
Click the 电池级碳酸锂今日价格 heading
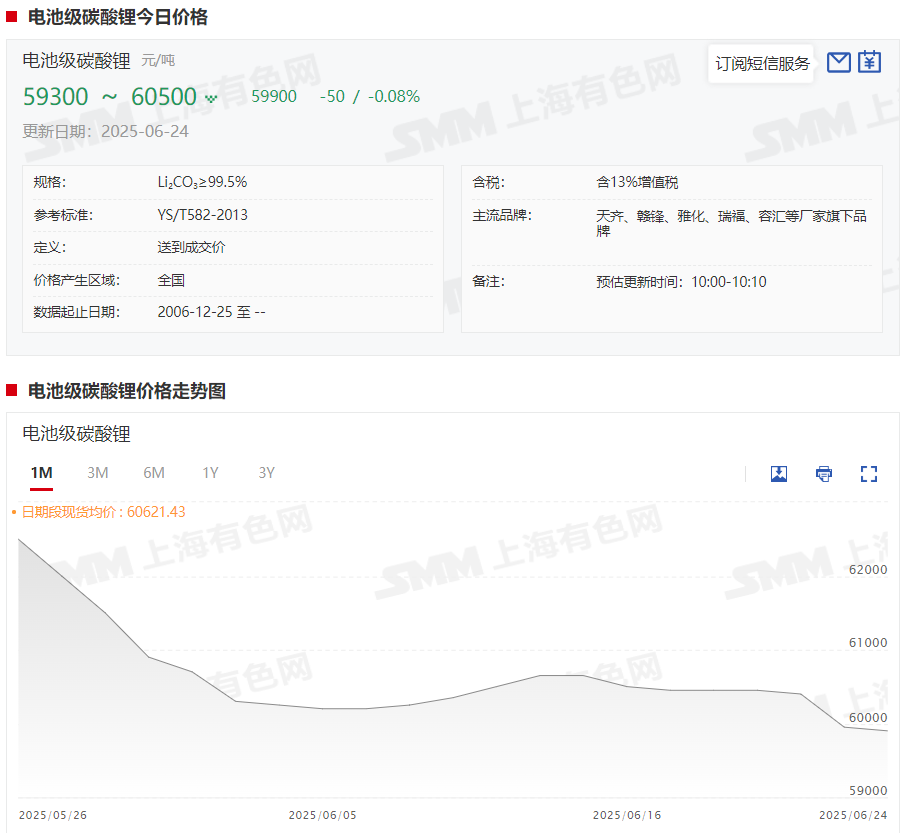click(118, 17)
